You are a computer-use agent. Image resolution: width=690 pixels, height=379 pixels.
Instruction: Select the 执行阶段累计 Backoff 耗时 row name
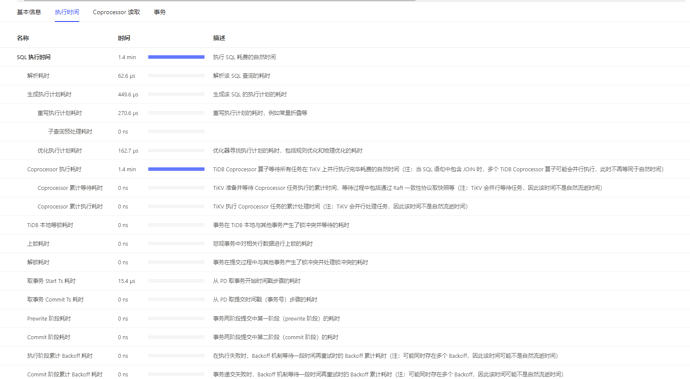click(60, 356)
